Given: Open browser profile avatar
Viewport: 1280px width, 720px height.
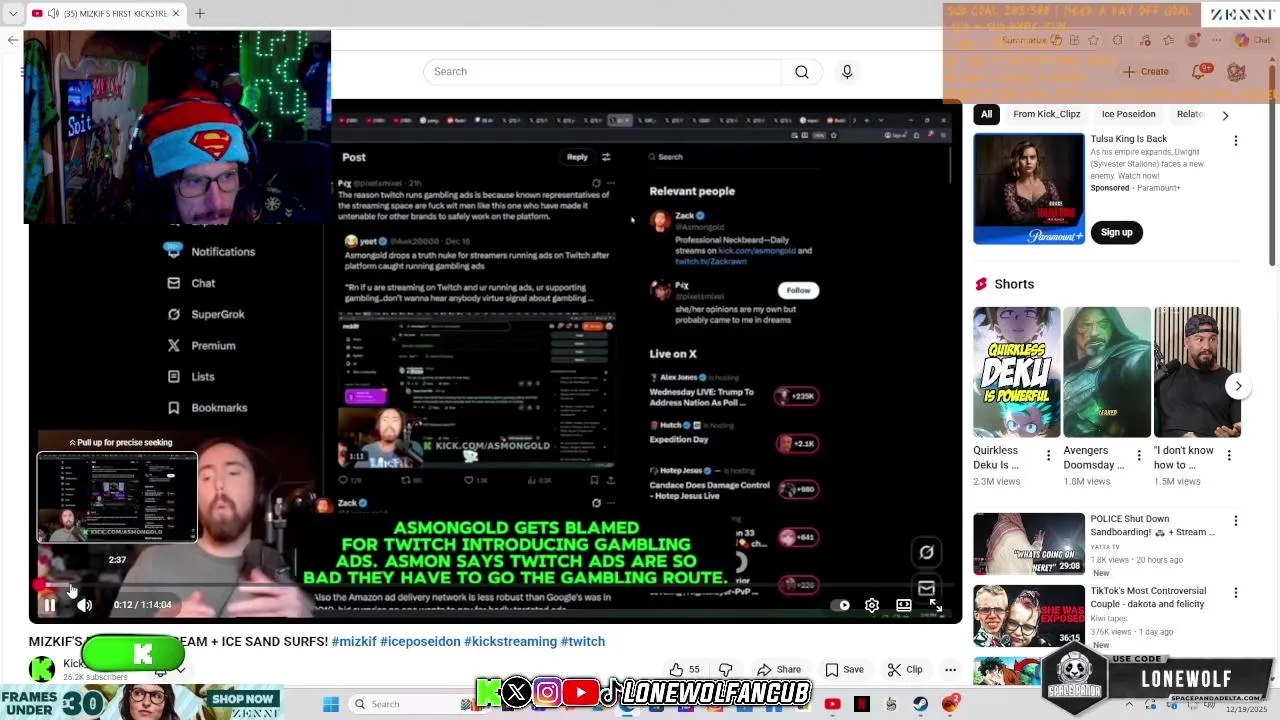Looking at the screenshot, I should (x=1193, y=40).
